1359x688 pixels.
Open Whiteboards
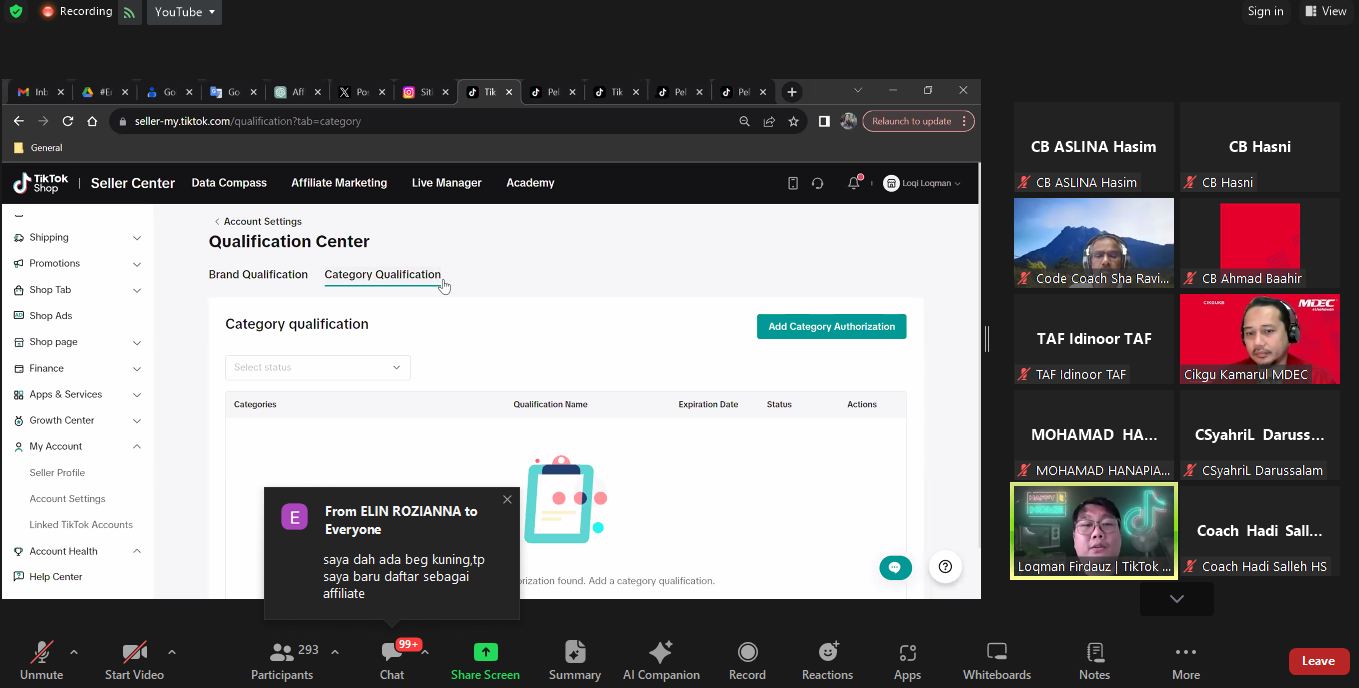pos(997,661)
